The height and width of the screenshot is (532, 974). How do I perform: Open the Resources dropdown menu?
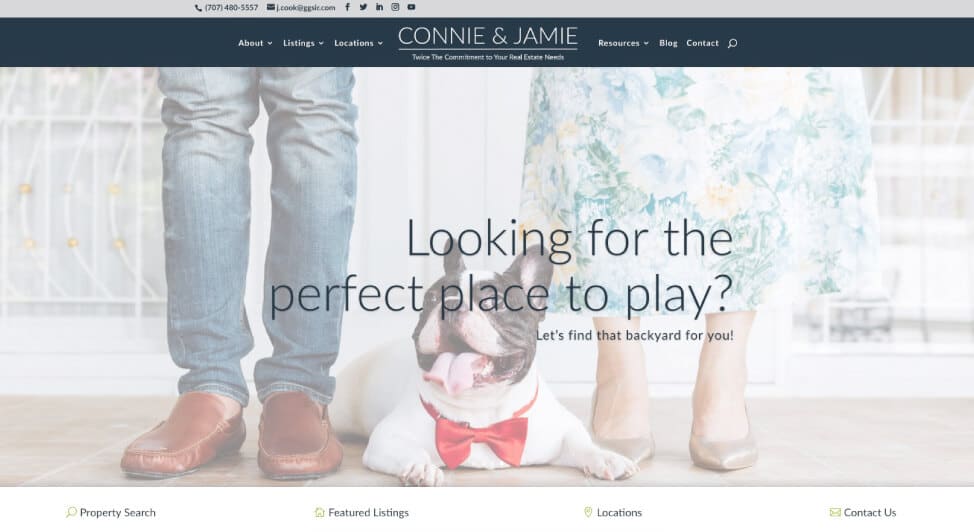(623, 44)
